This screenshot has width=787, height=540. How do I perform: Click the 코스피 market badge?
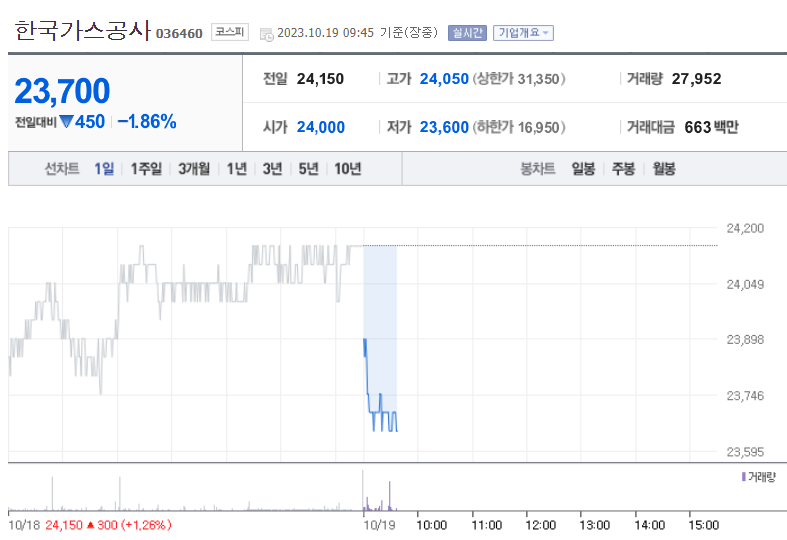tap(230, 32)
